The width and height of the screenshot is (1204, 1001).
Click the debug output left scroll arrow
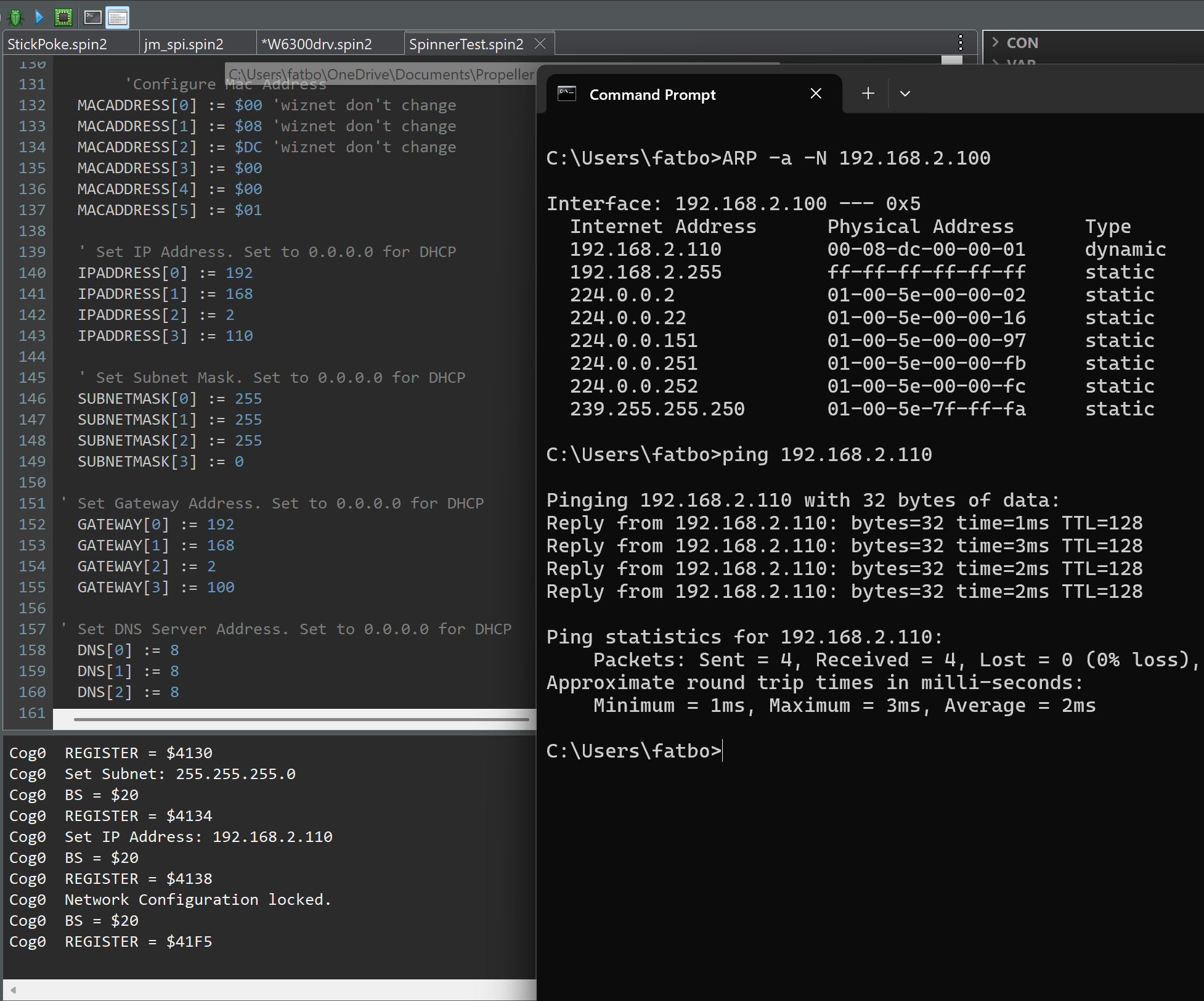click(13, 990)
